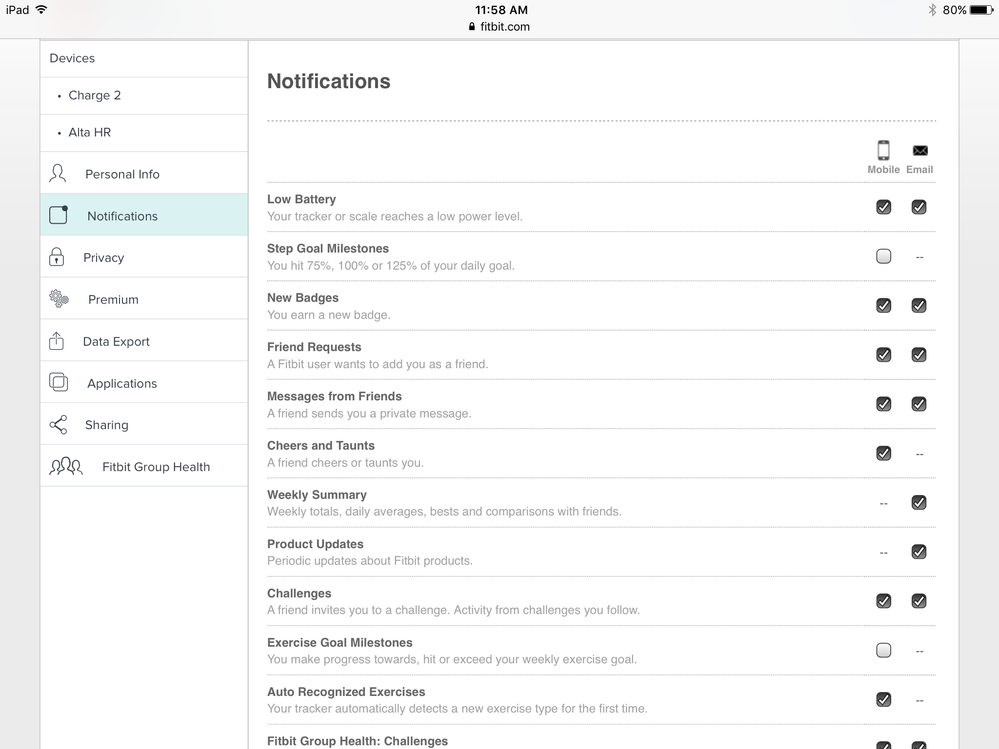Enable Step Goal Milestones mobile notification

[883, 256]
